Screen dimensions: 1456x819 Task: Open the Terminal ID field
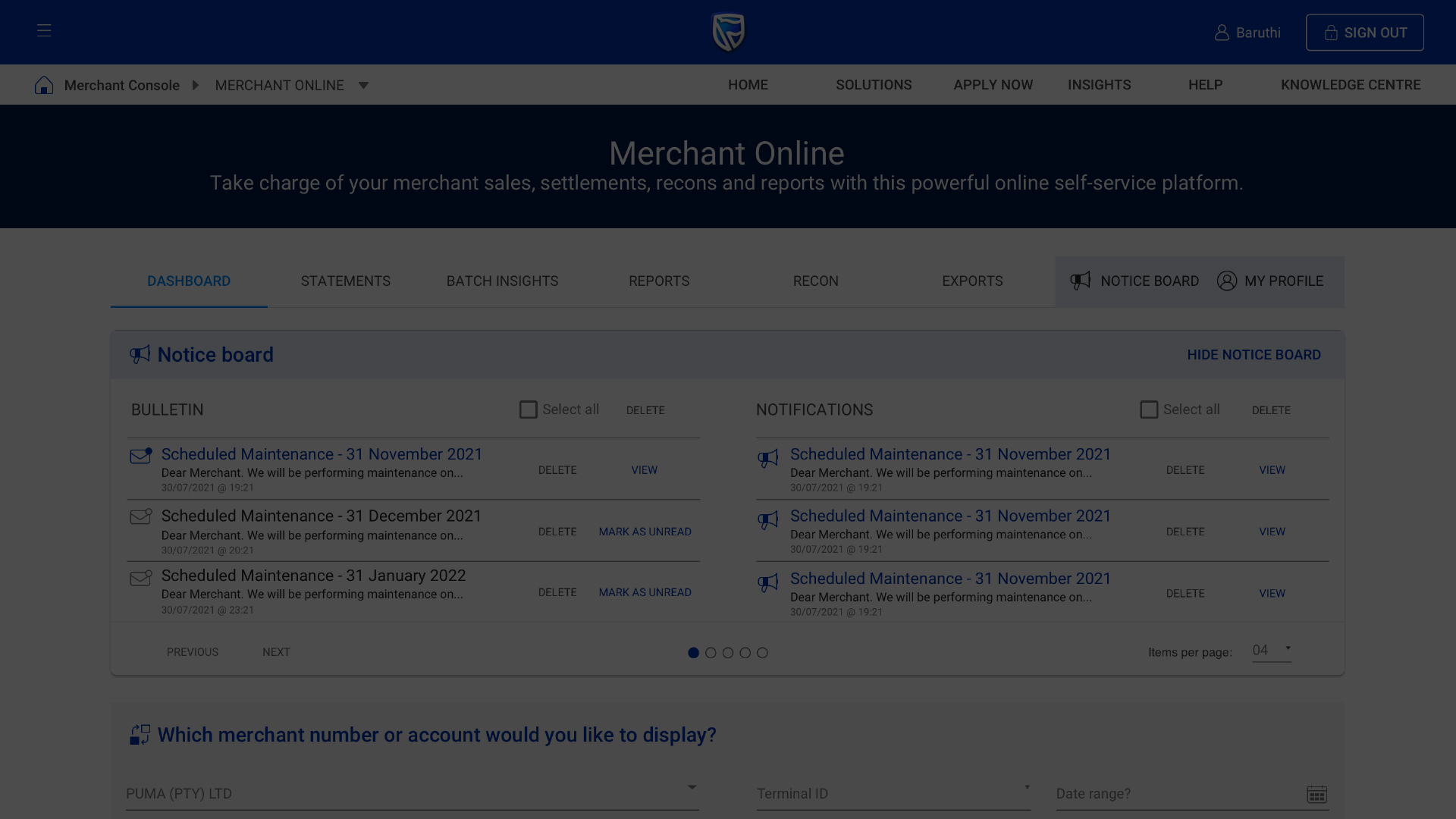click(893, 793)
